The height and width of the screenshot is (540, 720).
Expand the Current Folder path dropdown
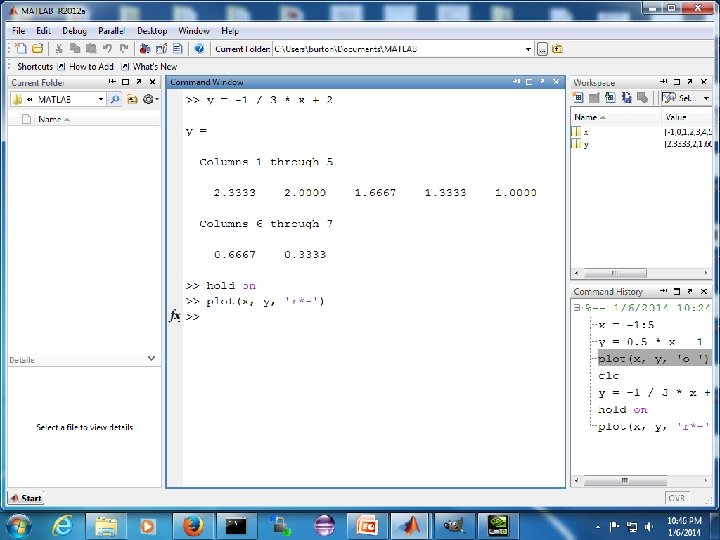point(528,49)
